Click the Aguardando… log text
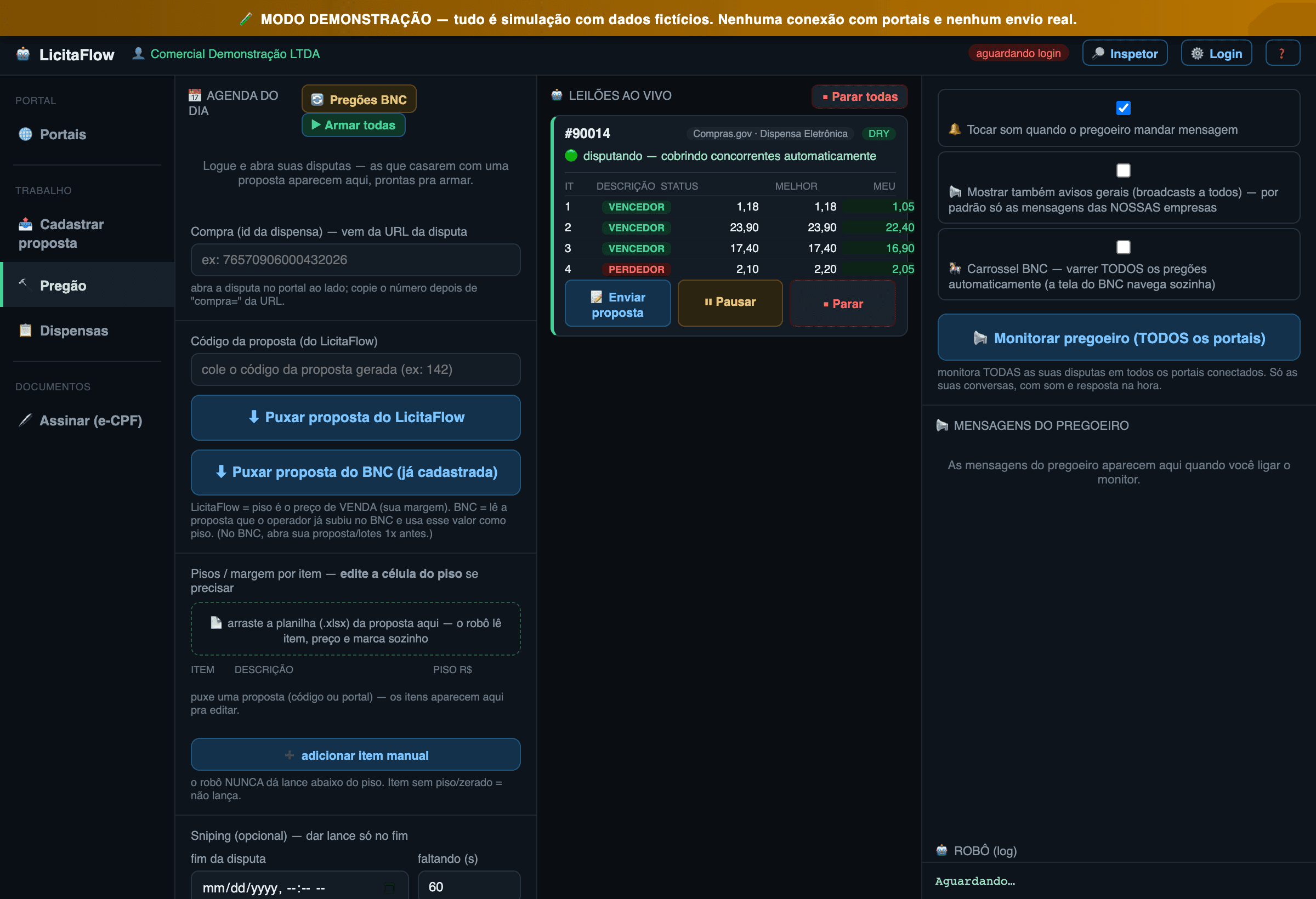This screenshot has width=1316, height=899. [974, 881]
